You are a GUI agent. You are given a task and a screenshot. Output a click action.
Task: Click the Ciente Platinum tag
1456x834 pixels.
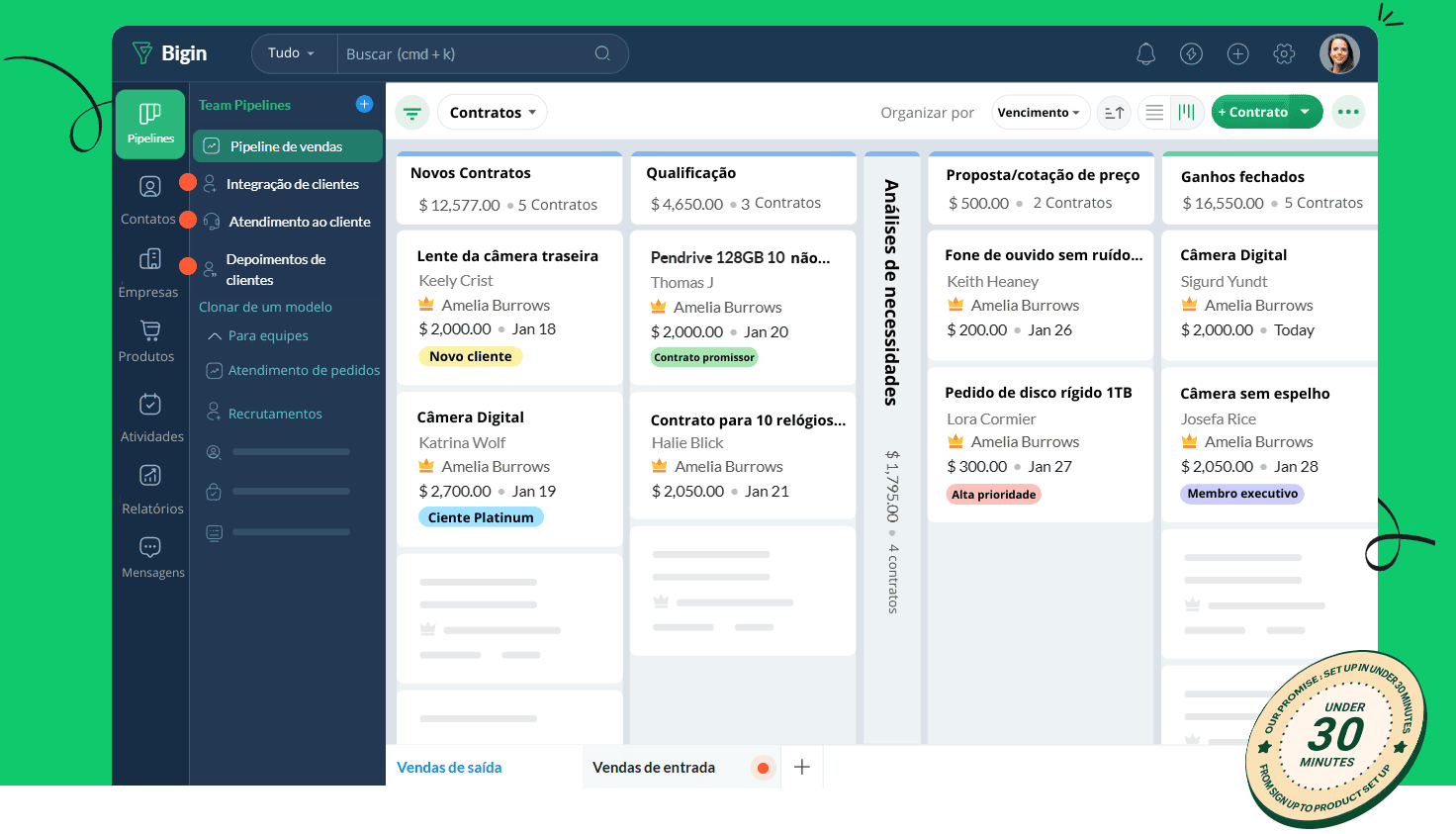pos(481,517)
